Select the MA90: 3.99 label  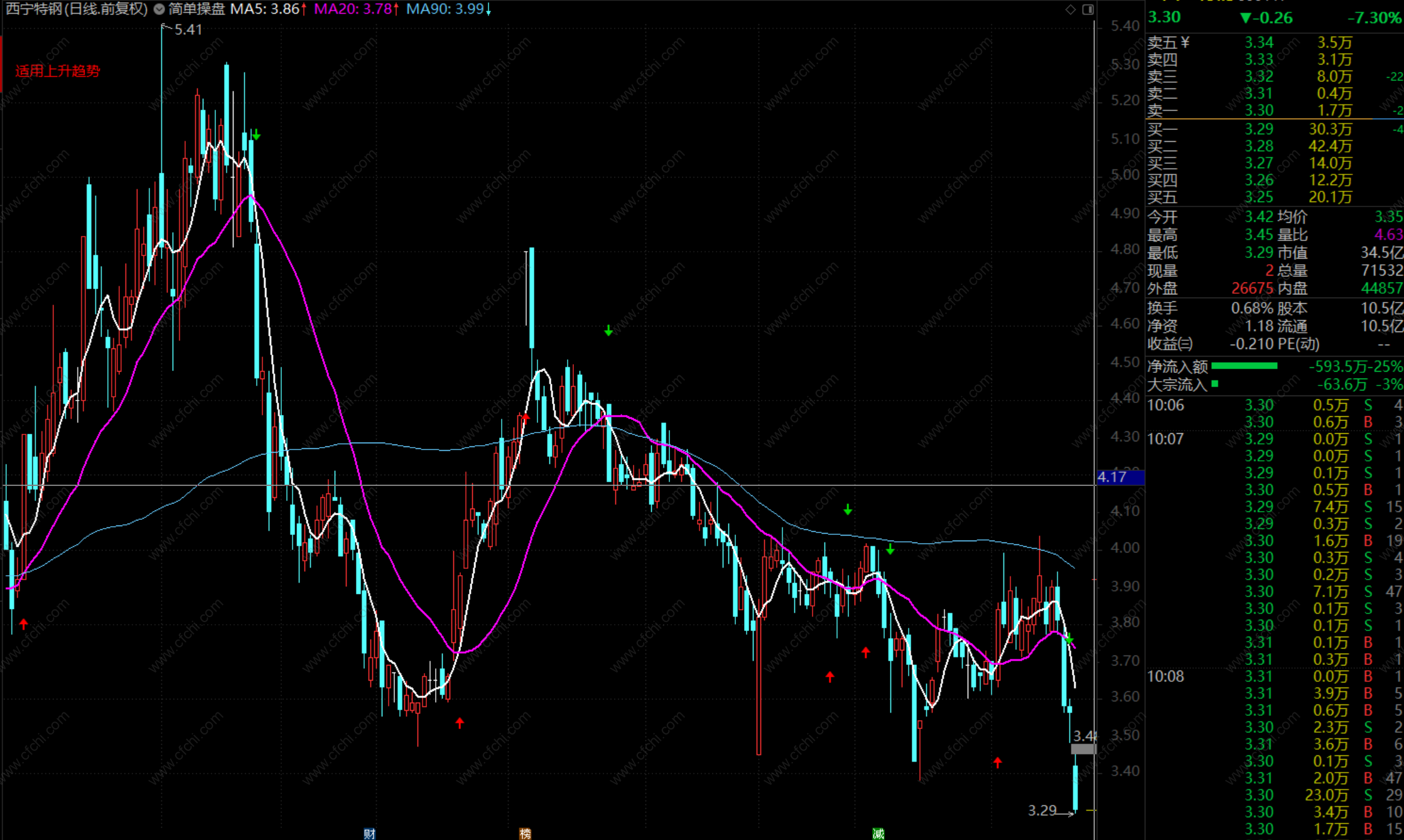coord(445,9)
